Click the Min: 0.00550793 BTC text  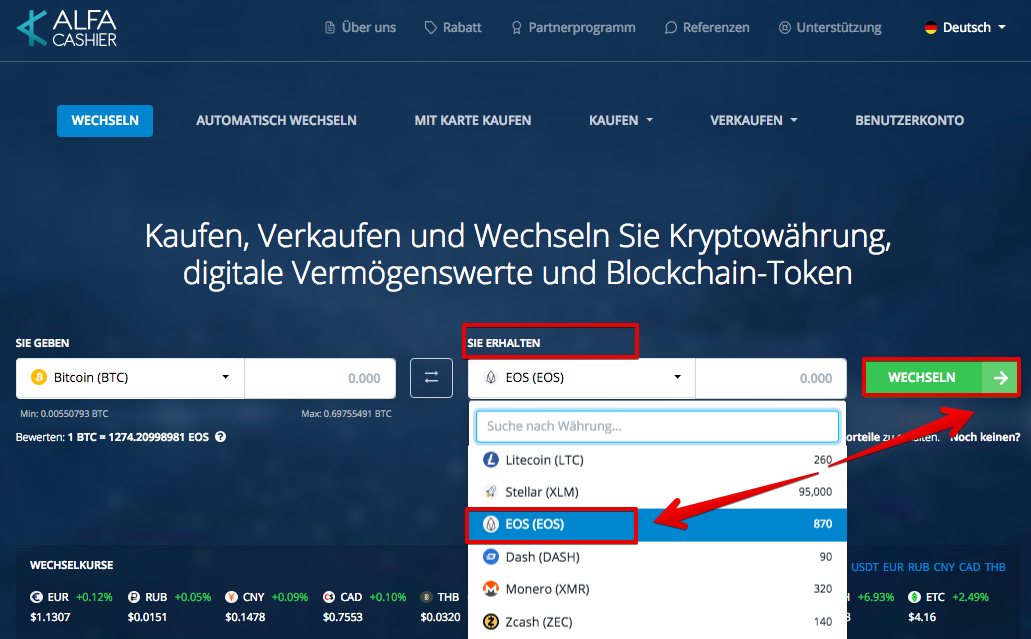coord(64,414)
